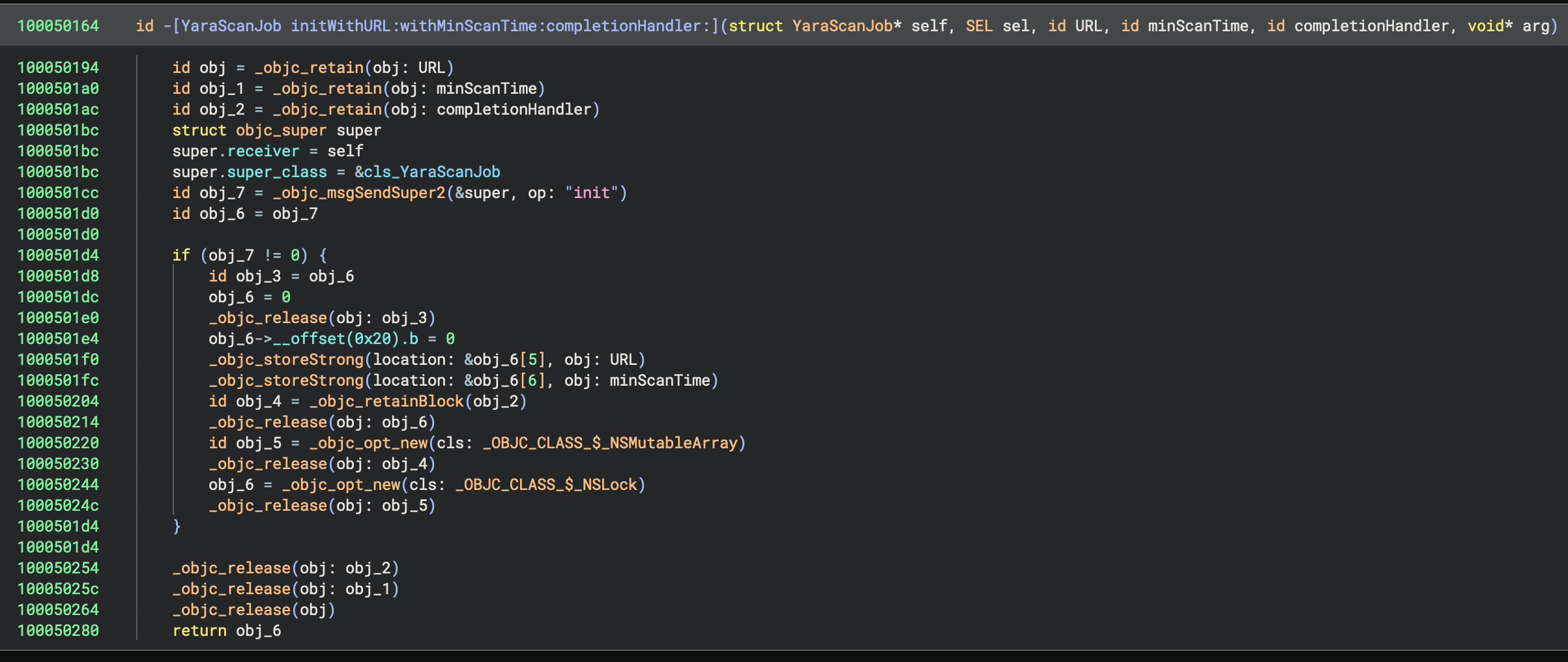Select the "init" selector string
Viewport: 1568px width, 662px height.
click(x=591, y=193)
